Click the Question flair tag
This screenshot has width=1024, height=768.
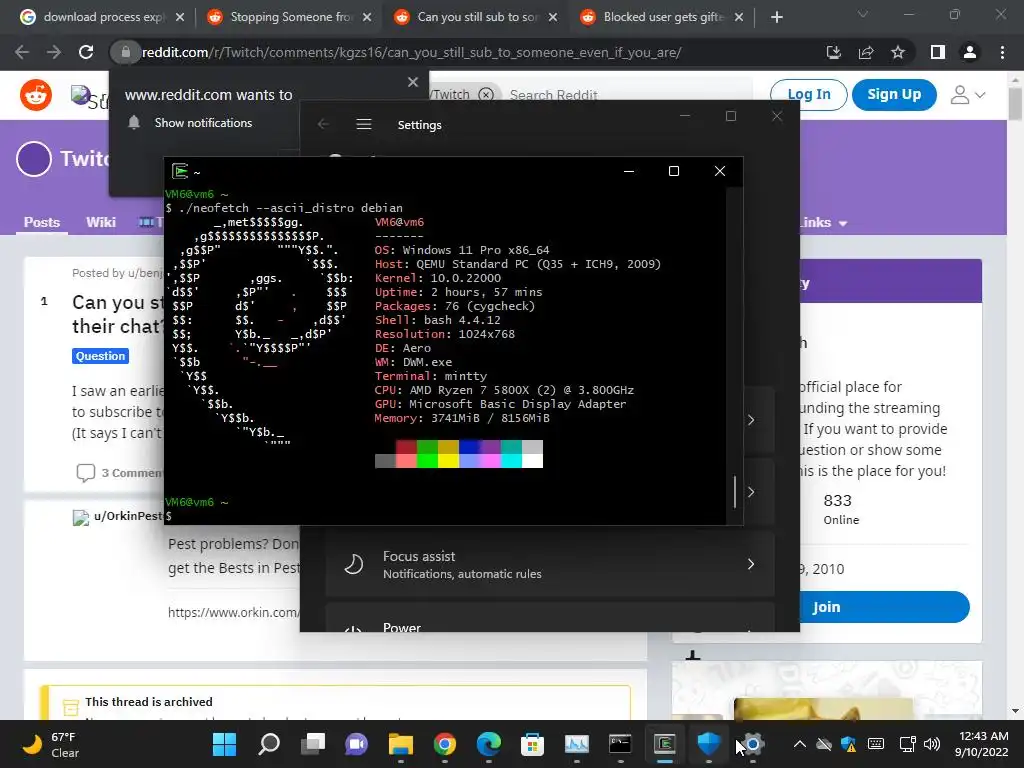[100, 356]
